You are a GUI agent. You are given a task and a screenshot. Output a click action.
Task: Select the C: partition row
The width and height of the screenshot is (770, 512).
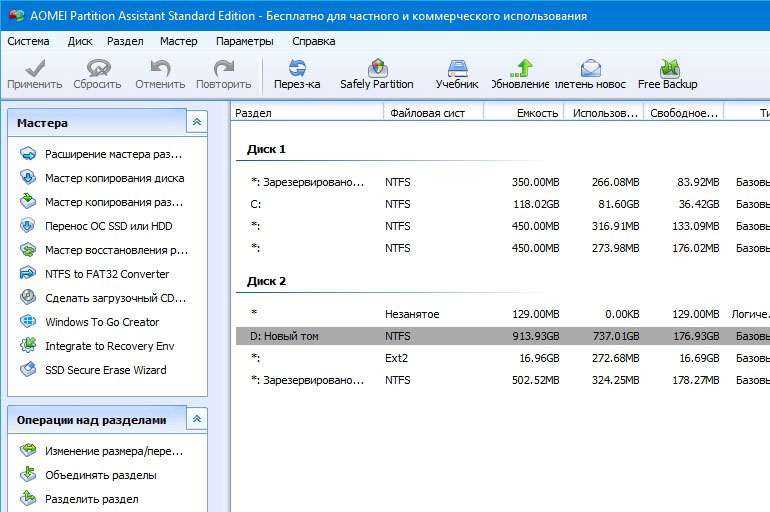coord(503,204)
